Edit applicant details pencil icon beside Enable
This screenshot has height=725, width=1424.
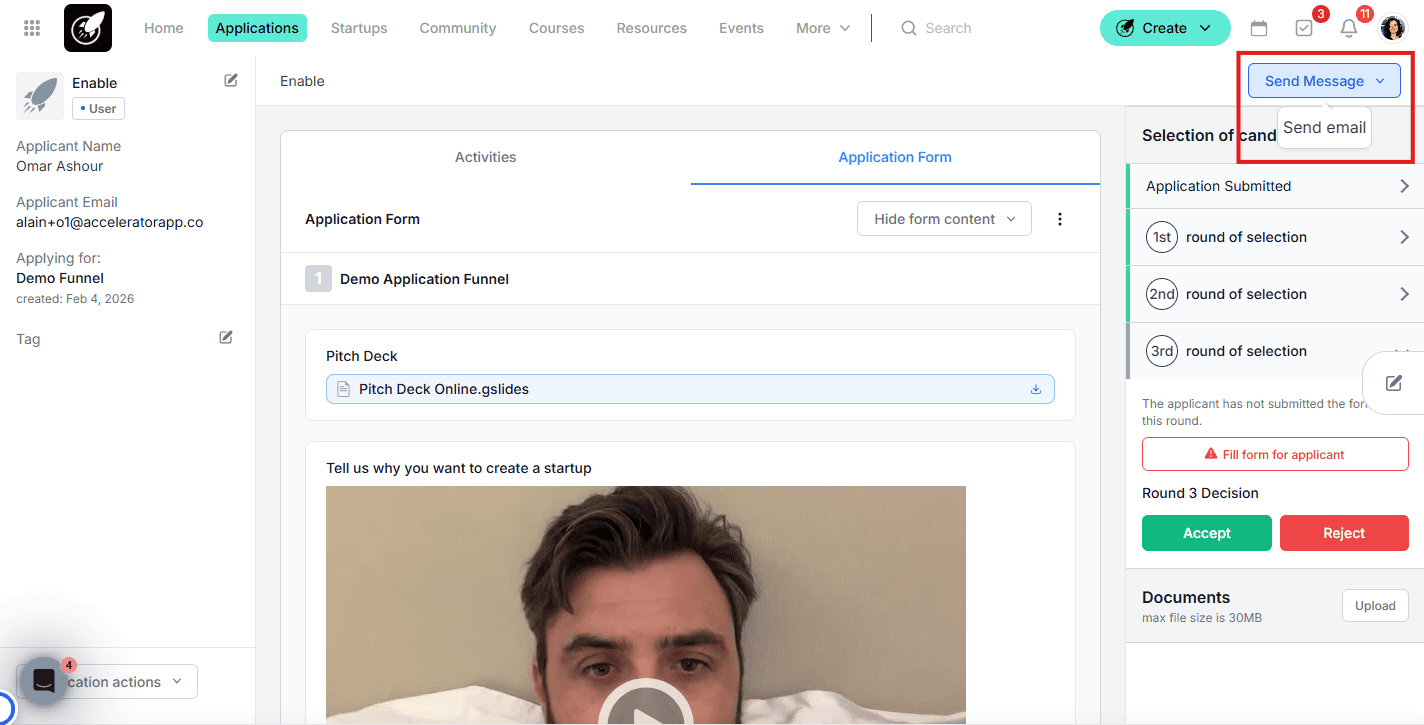[231, 80]
